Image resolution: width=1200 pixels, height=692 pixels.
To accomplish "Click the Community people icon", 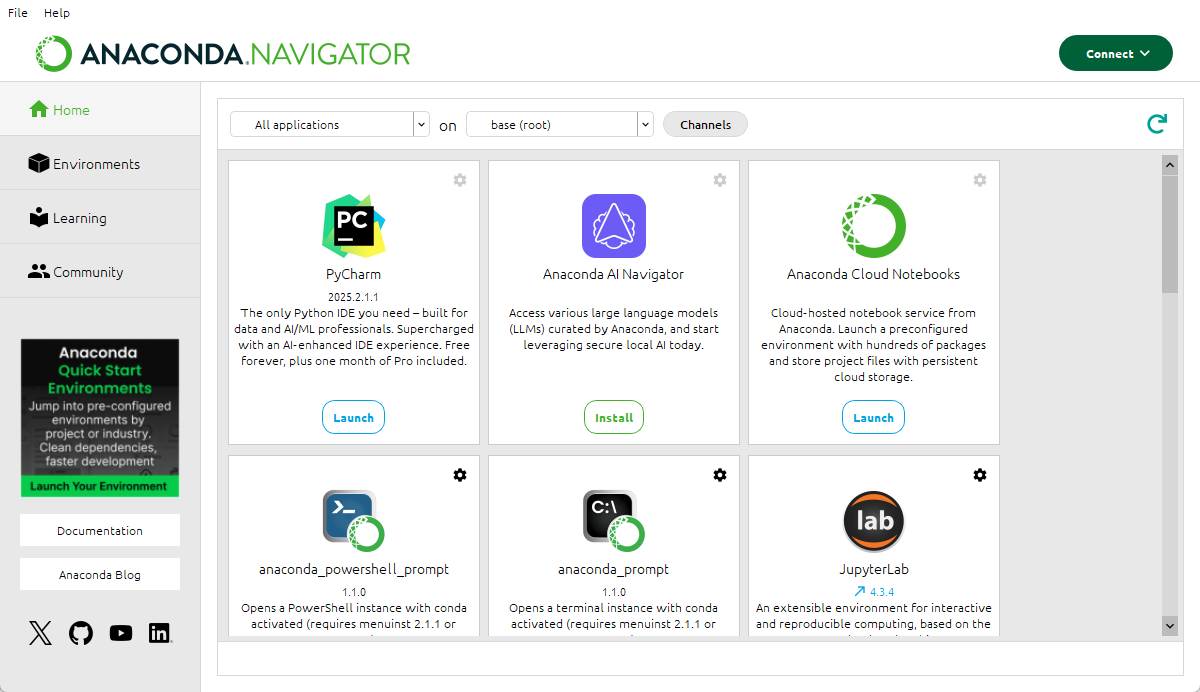I will click(39, 271).
